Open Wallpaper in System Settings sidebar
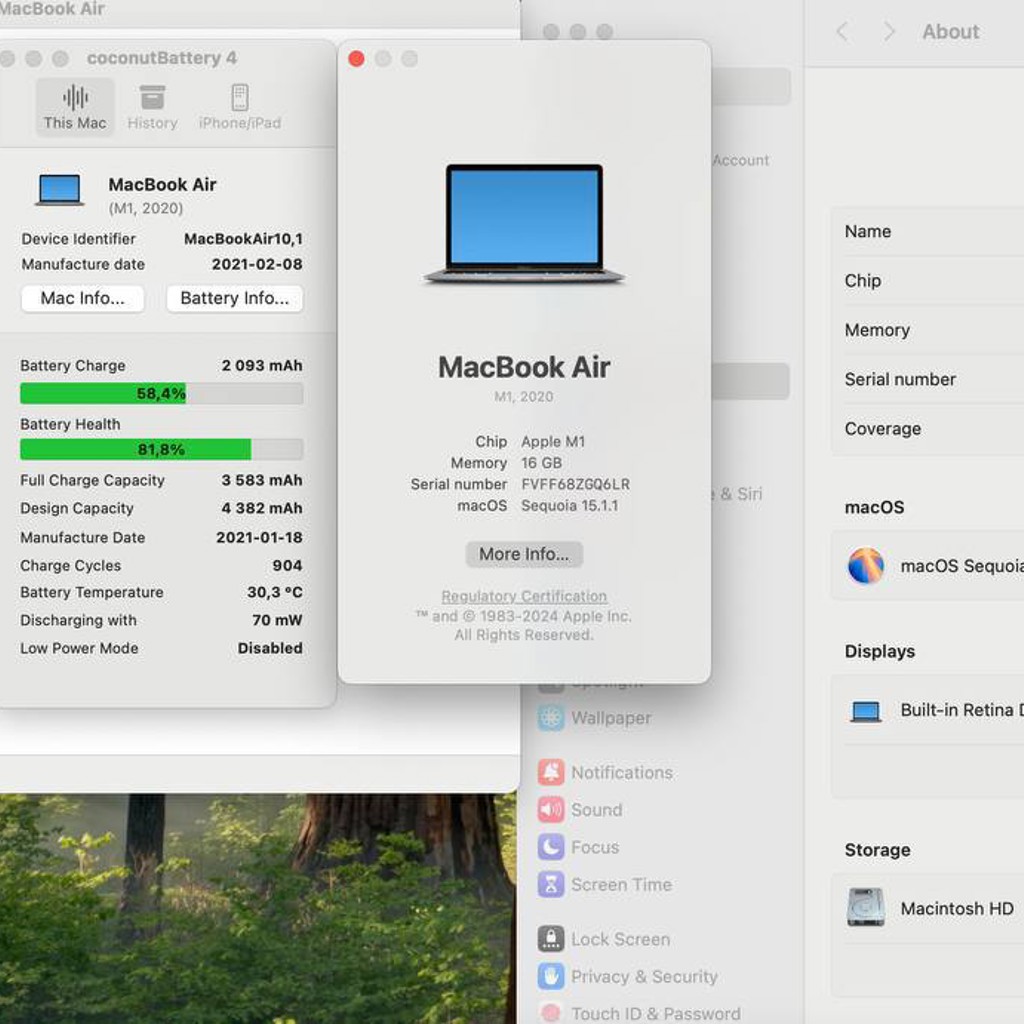Viewport: 1024px width, 1024px height. click(595, 718)
